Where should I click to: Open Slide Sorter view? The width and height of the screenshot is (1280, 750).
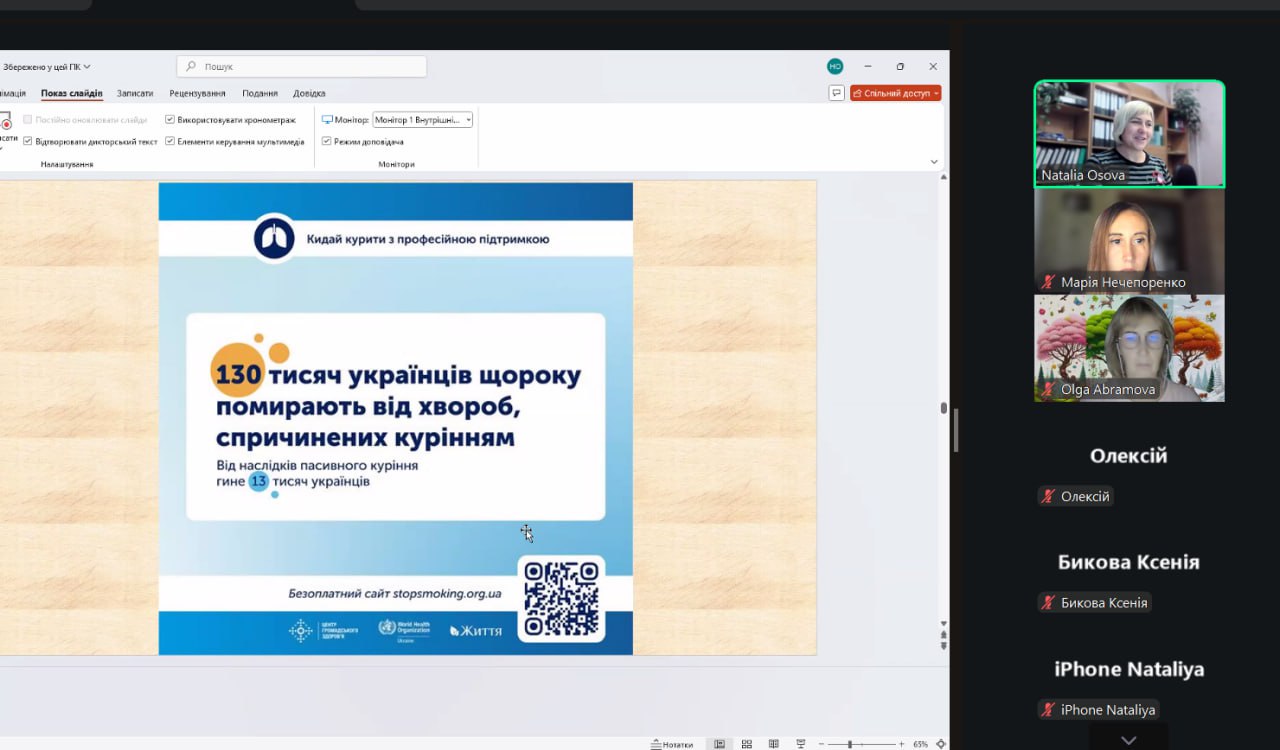pyautogui.click(x=746, y=744)
